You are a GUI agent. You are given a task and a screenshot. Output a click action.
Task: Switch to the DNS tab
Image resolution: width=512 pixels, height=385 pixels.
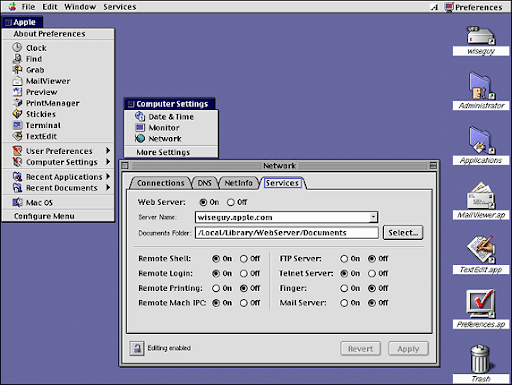point(204,183)
